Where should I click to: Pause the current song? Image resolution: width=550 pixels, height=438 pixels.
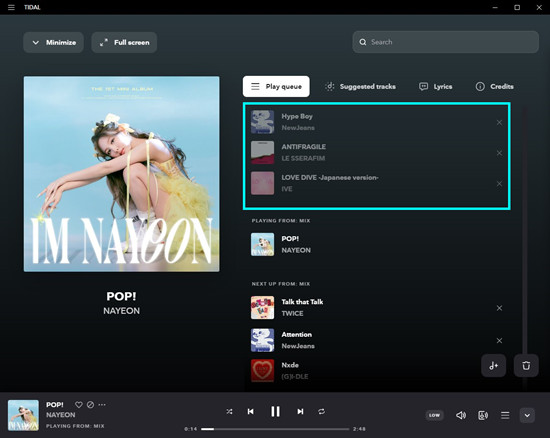[275, 411]
